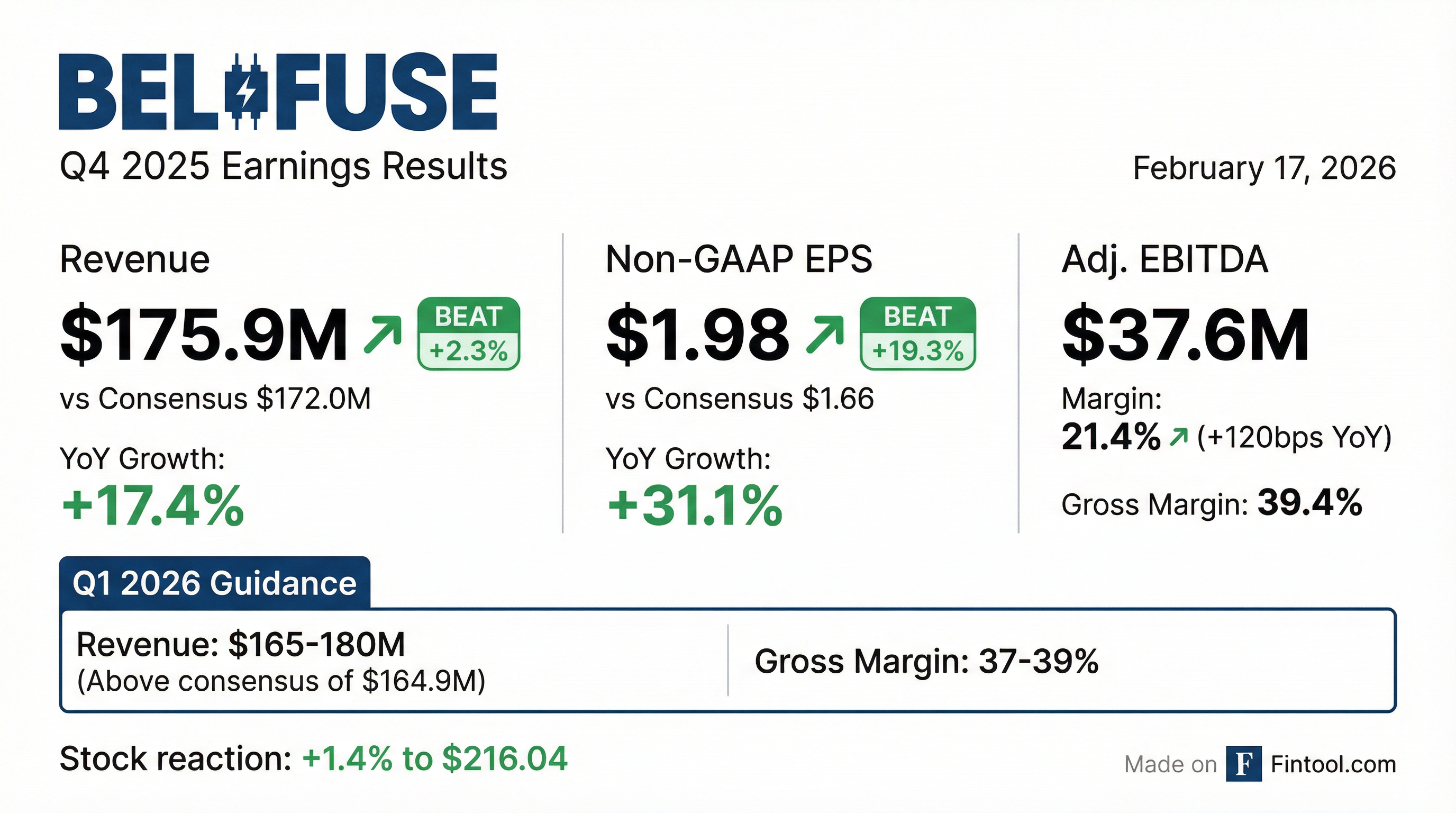The width and height of the screenshot is (1456, 813).
Task: Click the EPS BEAT +19.3% badge
Action: (x=917, y=333)
